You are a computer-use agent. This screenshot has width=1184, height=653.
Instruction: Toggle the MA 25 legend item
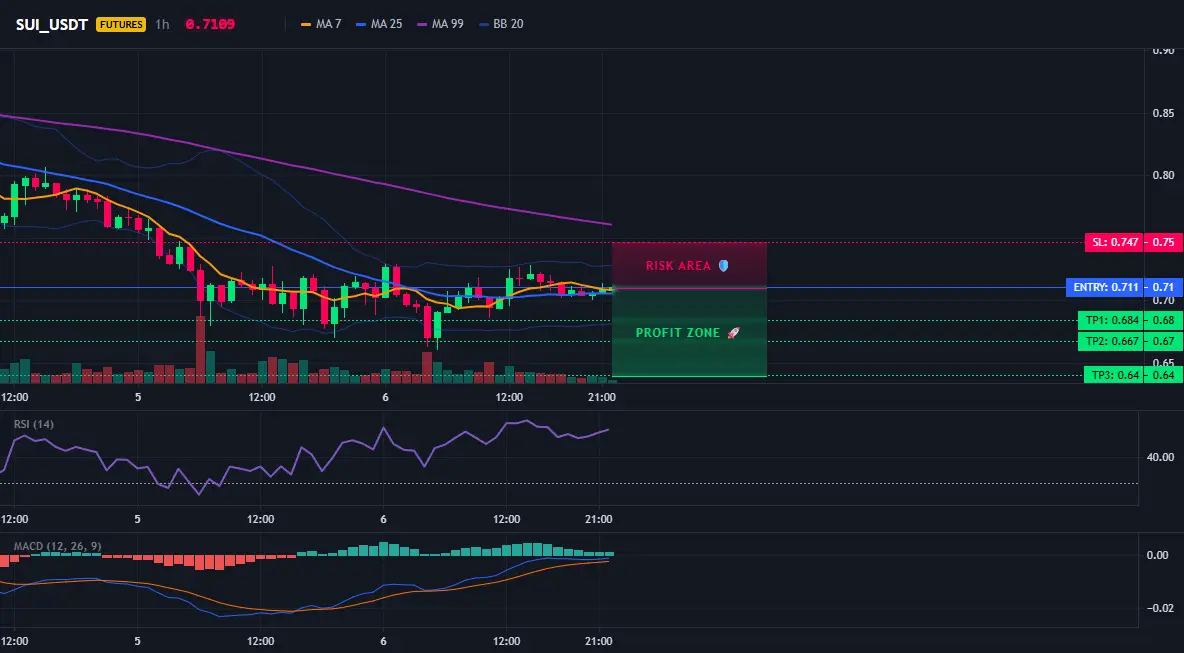coord(379,24)
